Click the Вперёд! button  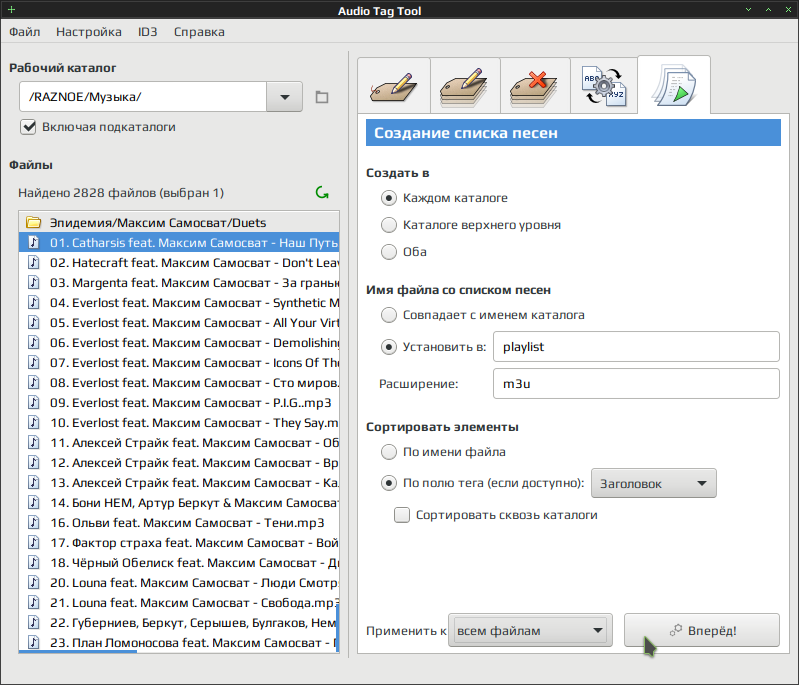tap(702, 630)
